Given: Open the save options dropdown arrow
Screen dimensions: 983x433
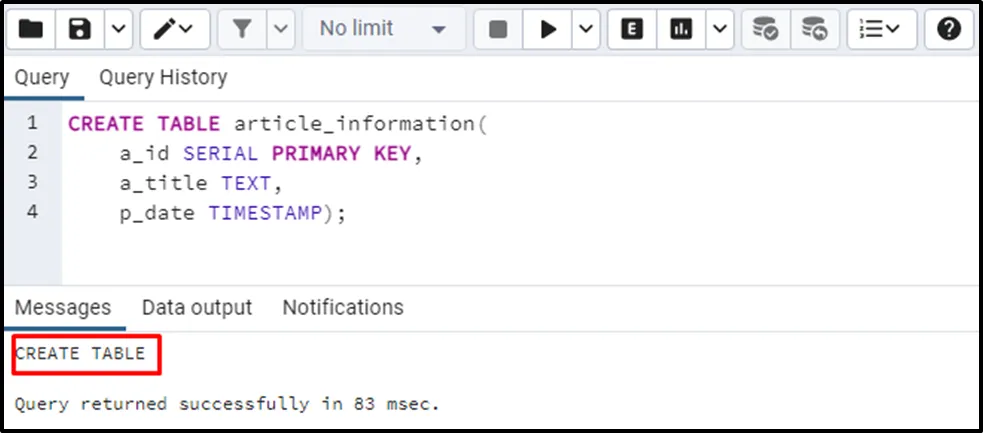Looking at the screenshot, I should [118, 29].
